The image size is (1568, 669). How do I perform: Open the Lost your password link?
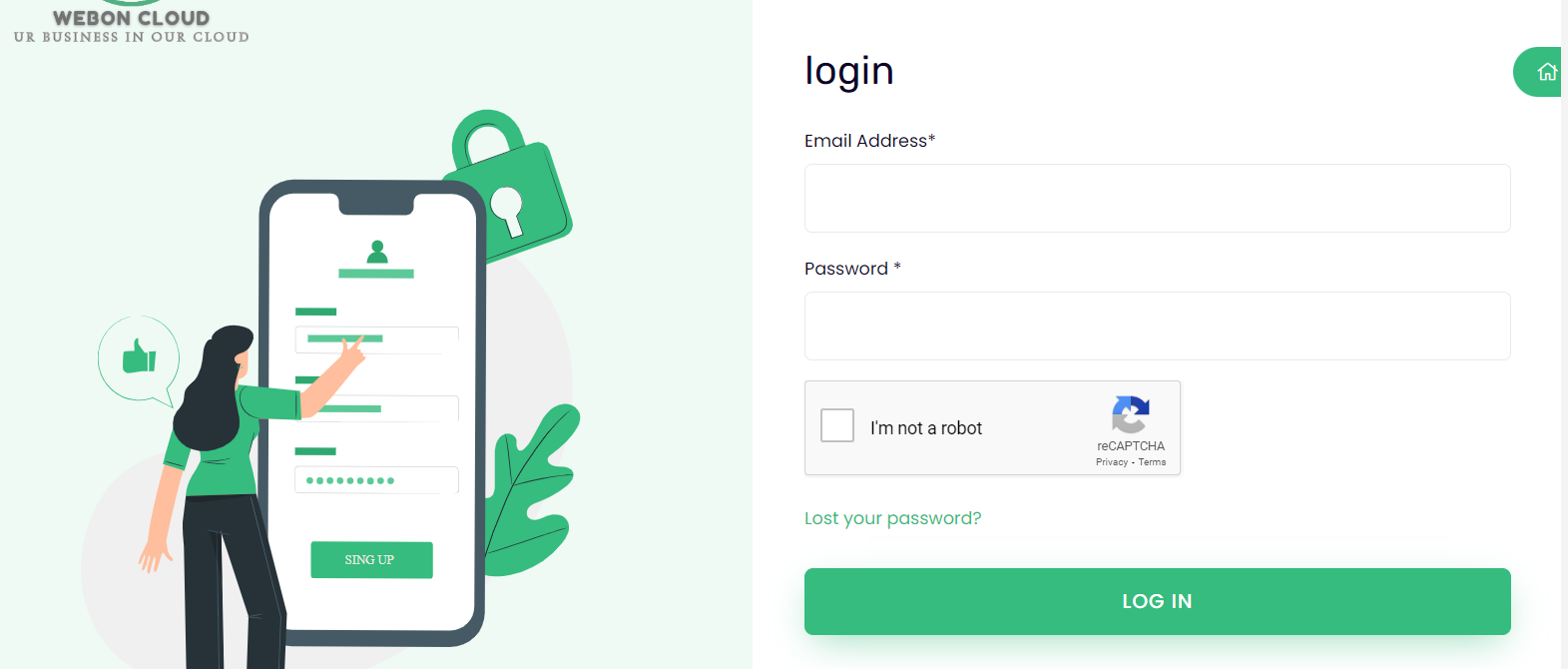[x=892, y=518]
